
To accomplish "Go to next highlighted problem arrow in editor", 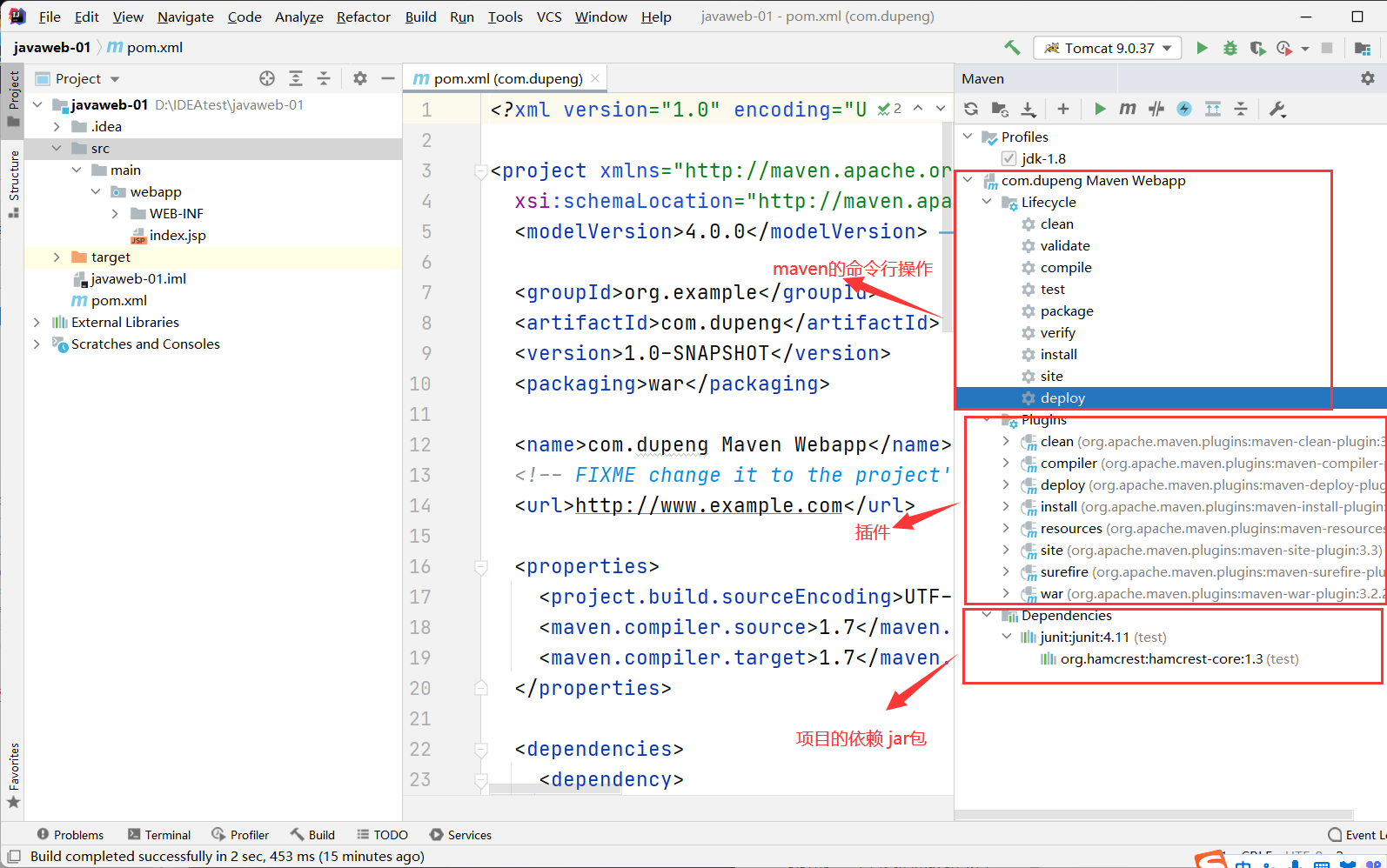I will [940, 109].
